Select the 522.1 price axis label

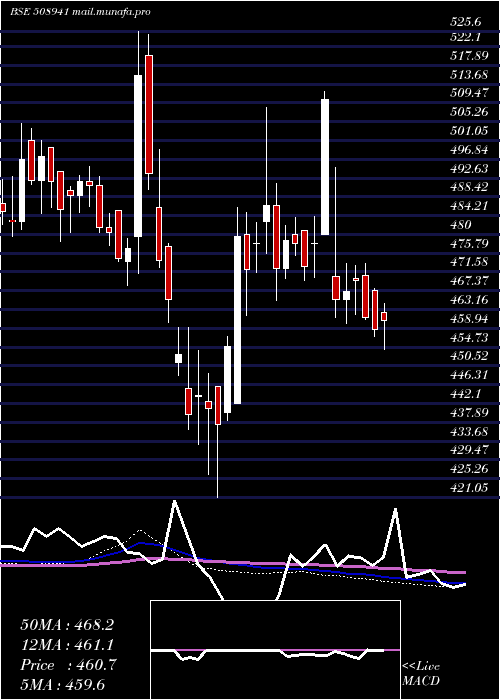coord(466,37)
